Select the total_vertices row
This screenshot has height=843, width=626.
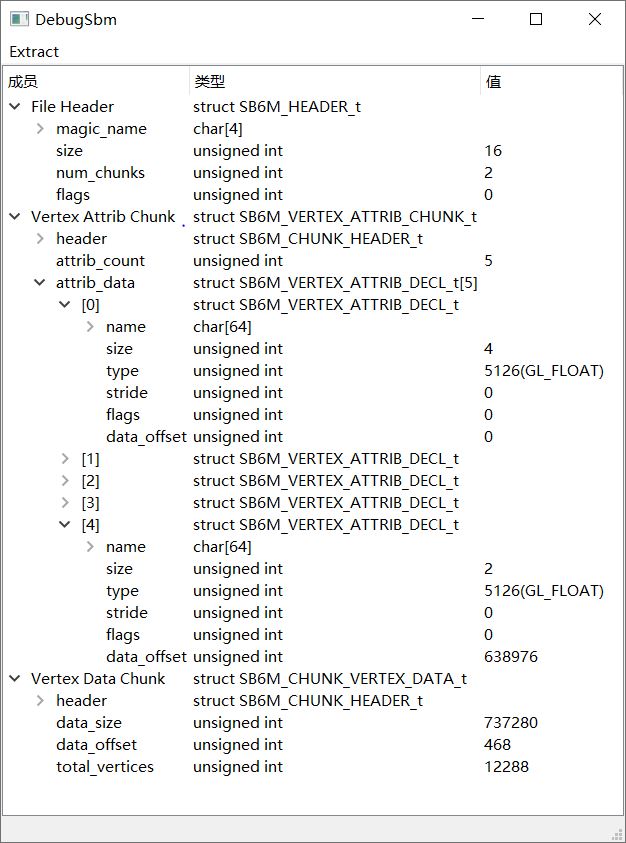pos(312,767)
